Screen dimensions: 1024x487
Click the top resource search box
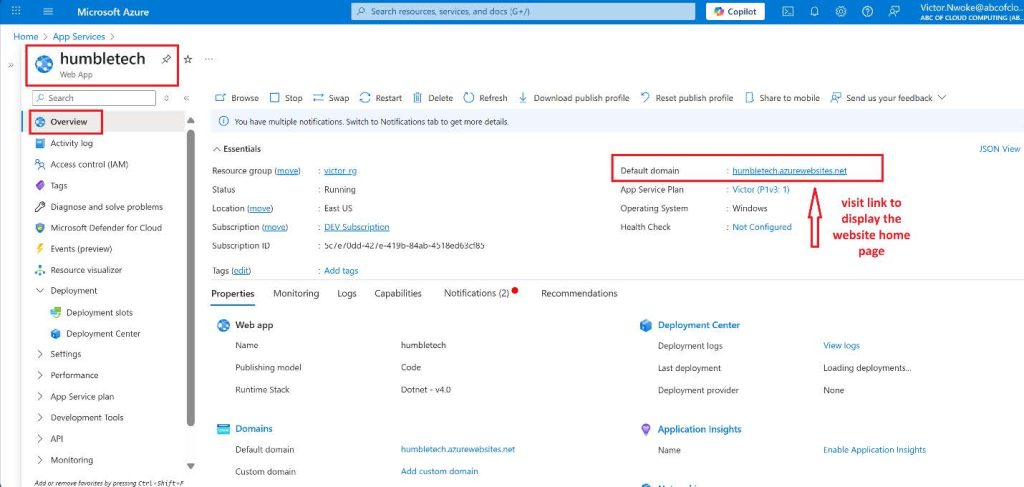pos(523,12)
